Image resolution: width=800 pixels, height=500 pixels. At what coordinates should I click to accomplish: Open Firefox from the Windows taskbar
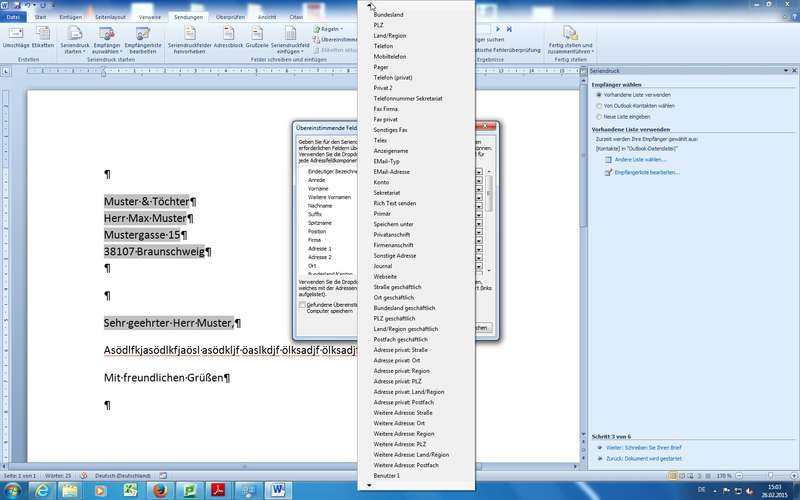pyautogui.click(x=158, y=489)
